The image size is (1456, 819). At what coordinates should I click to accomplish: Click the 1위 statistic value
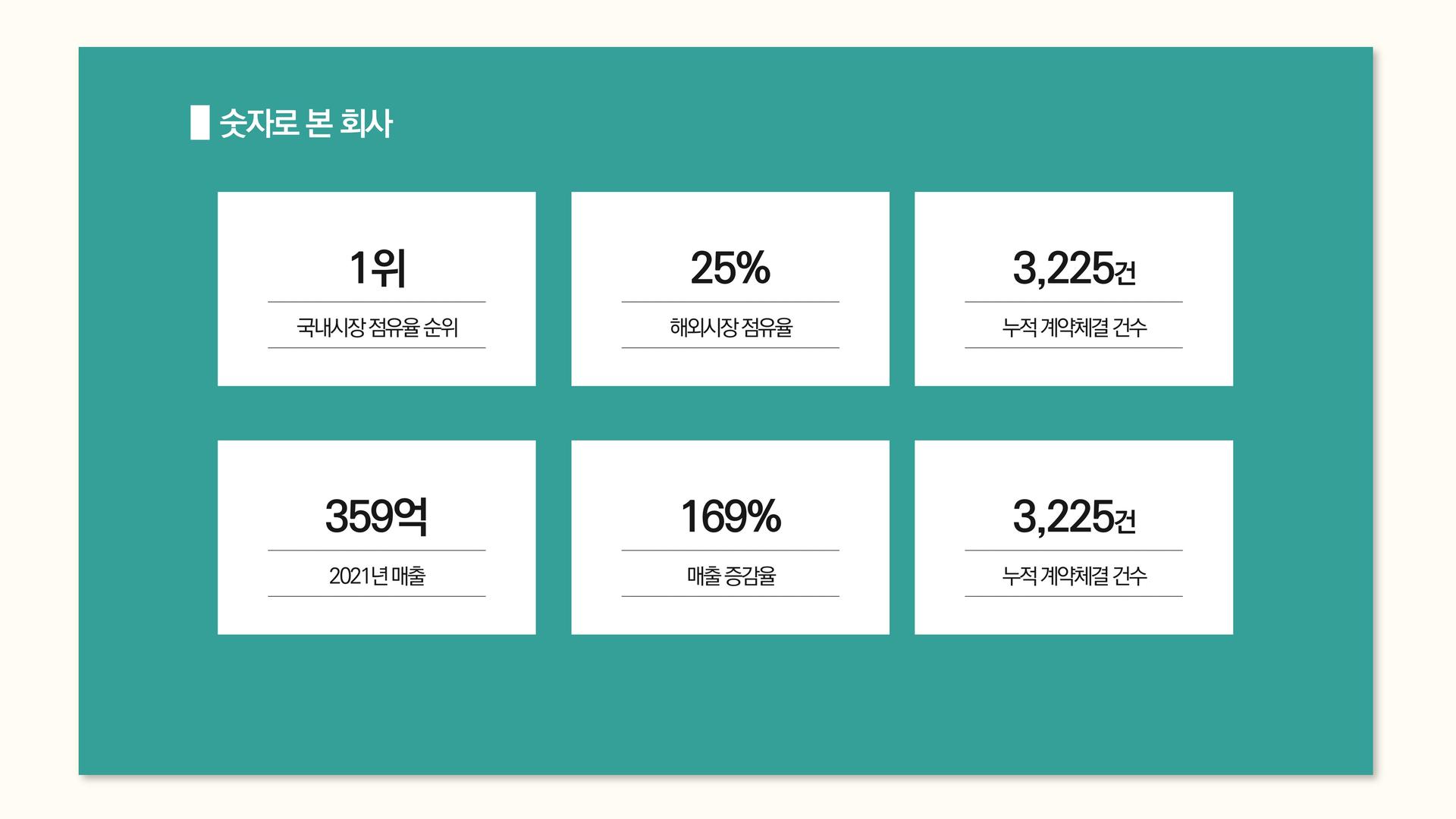tap(377, 268)
